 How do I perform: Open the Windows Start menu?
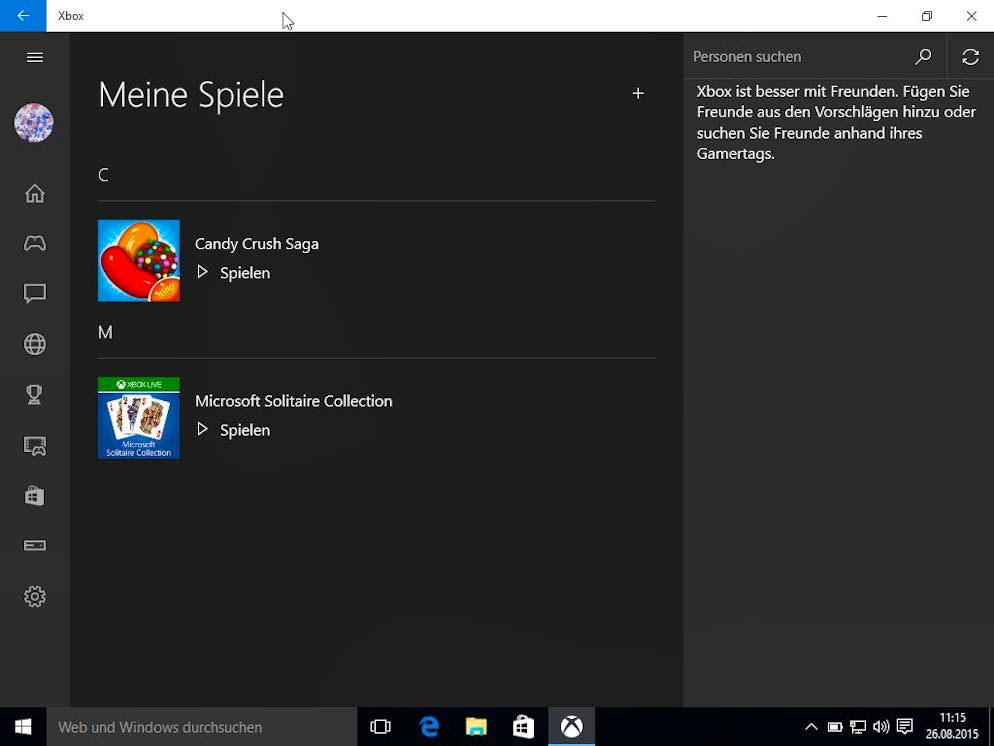(23, 727)
